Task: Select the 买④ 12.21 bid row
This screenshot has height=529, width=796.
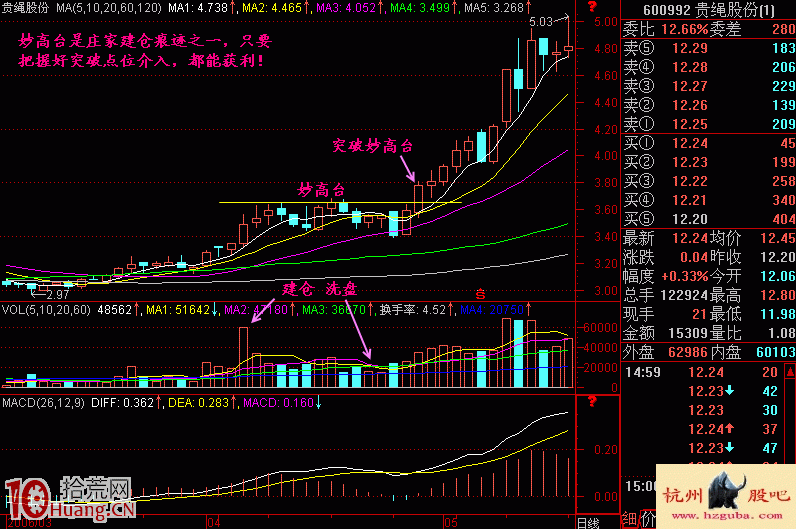Action: [x=709, y=200]
